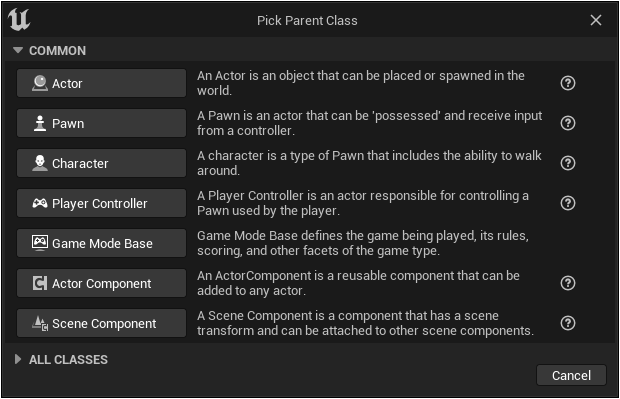Click the chess pawn icon
The height and width of the screenshot is (399, 620).
40,123
